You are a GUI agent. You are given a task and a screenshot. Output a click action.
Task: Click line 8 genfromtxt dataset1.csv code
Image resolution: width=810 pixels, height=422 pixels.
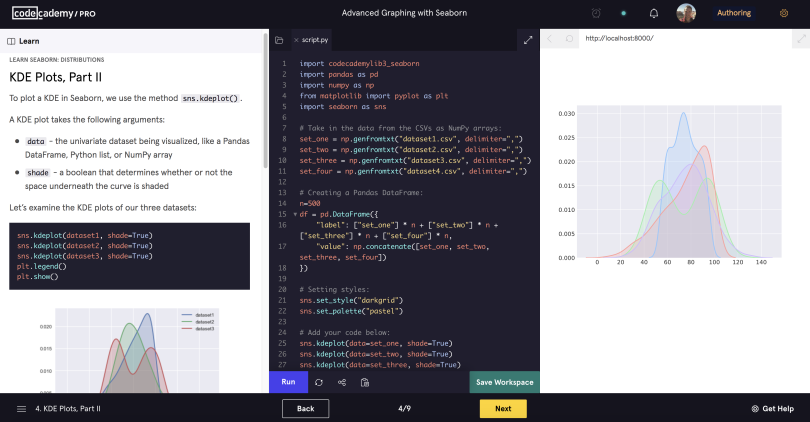pos(411,139)
